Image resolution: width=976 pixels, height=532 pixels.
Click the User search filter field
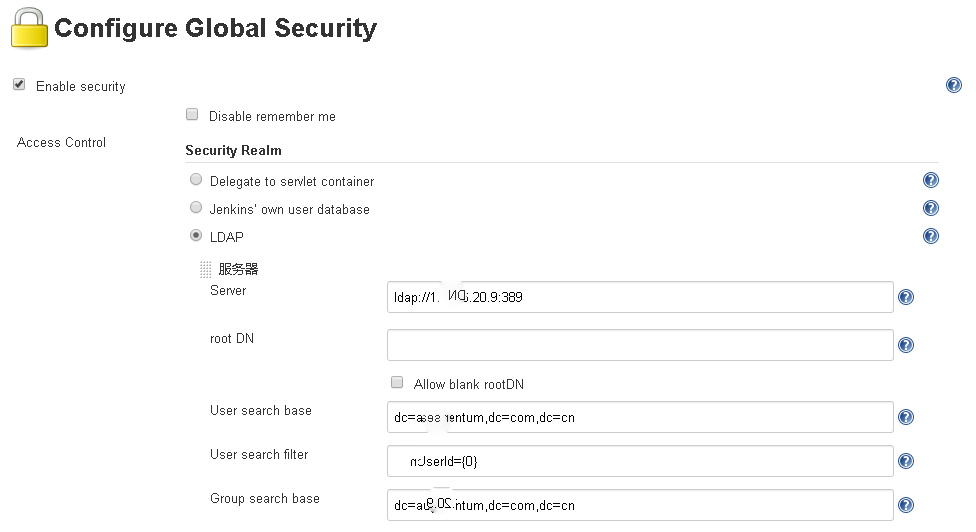coord(640,461)
